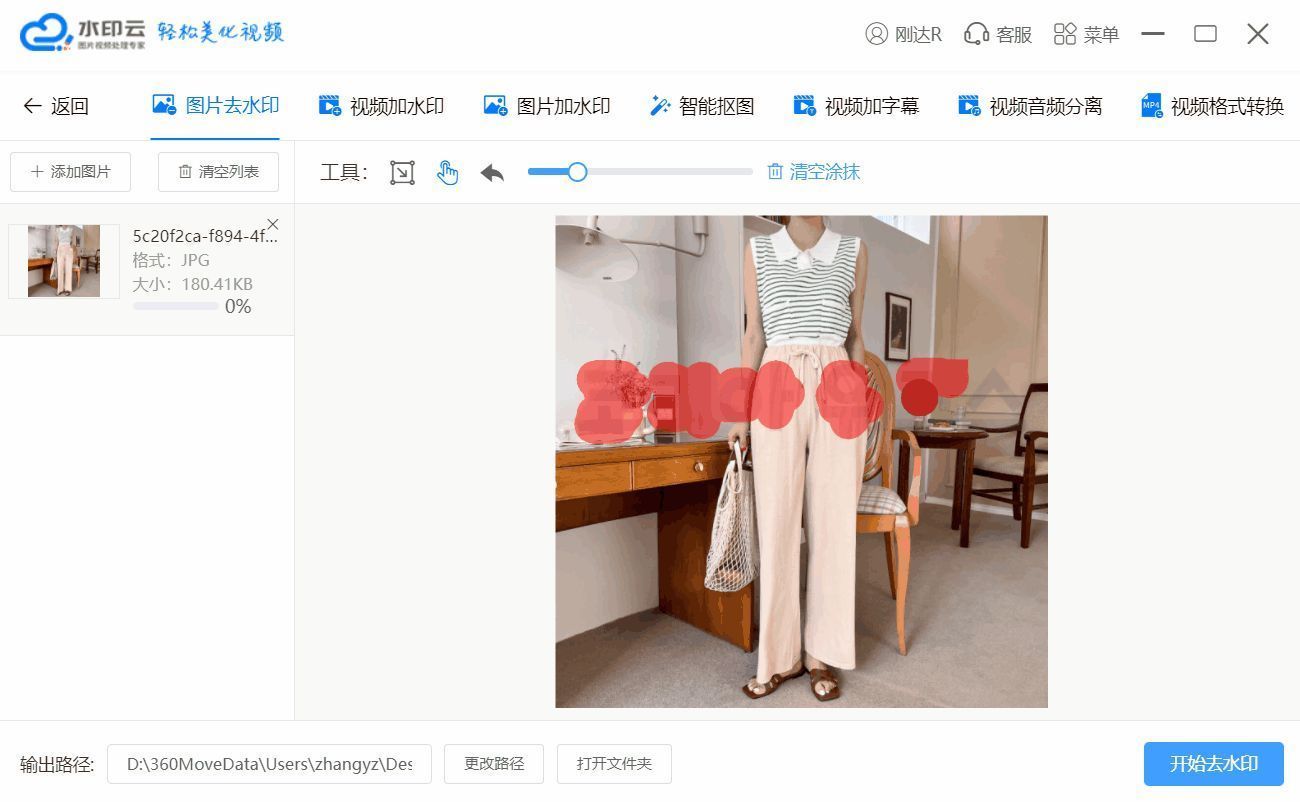Open the 菜单 grid menu
This screenshot has width=1300, height=802.
tap(1065, 34)
